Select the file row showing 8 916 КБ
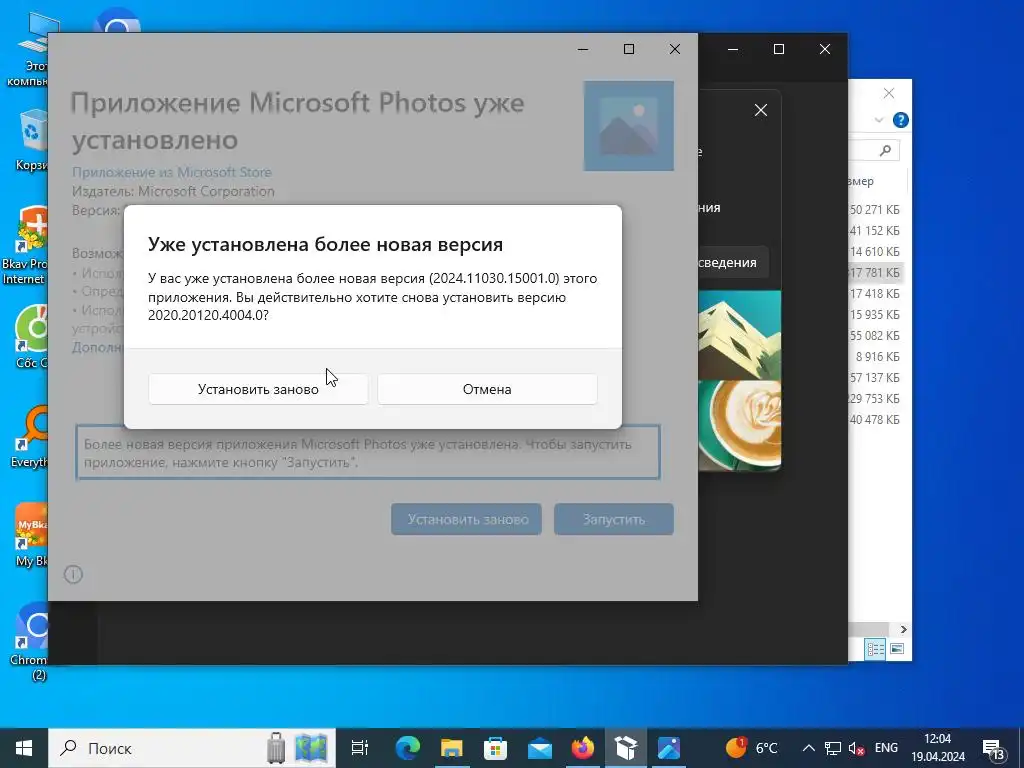The image size is (1024, 768). tap(876, 357)
